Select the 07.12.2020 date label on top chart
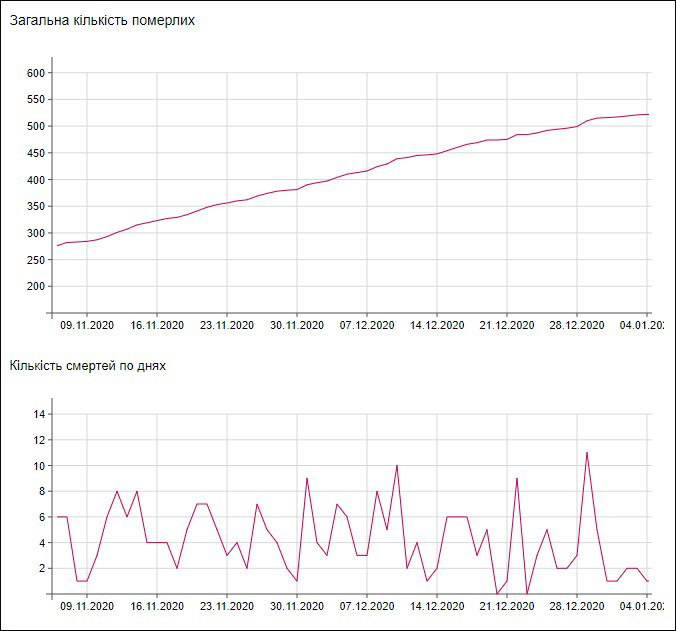The height and width of the screenshot is (631, 676). tap(367, 325)
